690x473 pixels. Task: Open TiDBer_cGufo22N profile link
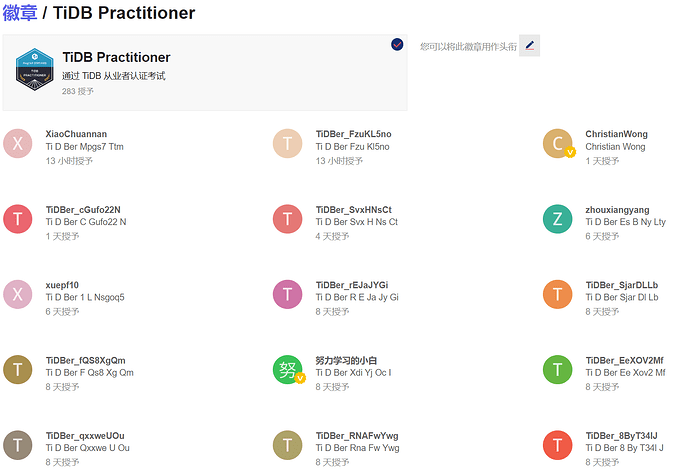pyautogui.click(x=83, y=210)
